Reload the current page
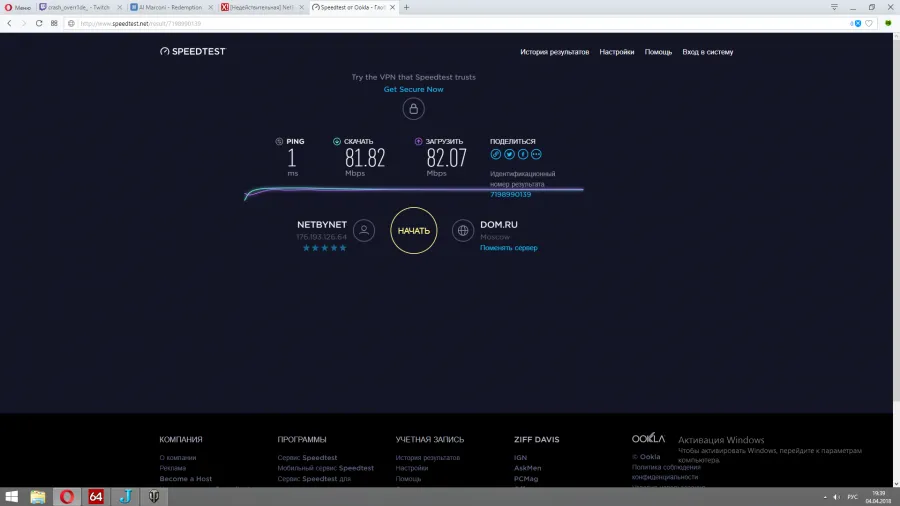Viewport: 900px width, 506px height. coord(39,24)
